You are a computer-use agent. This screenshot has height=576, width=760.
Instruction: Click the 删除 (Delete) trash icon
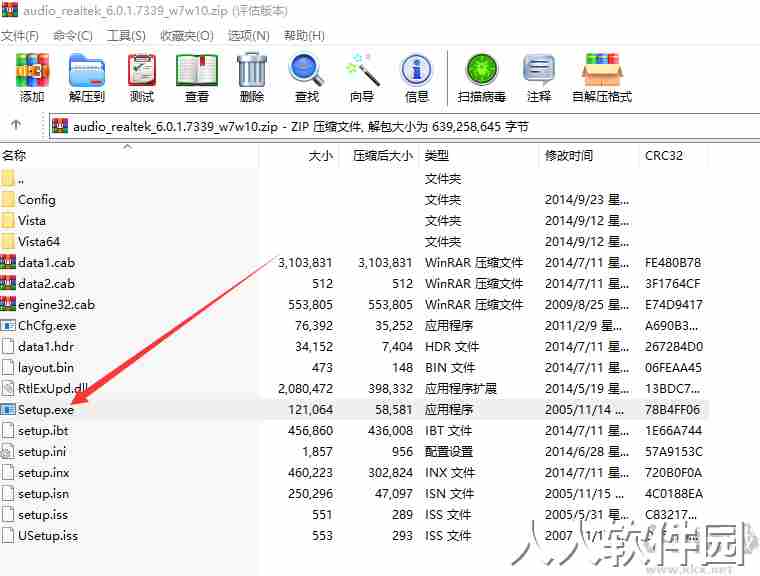[252, 71]
